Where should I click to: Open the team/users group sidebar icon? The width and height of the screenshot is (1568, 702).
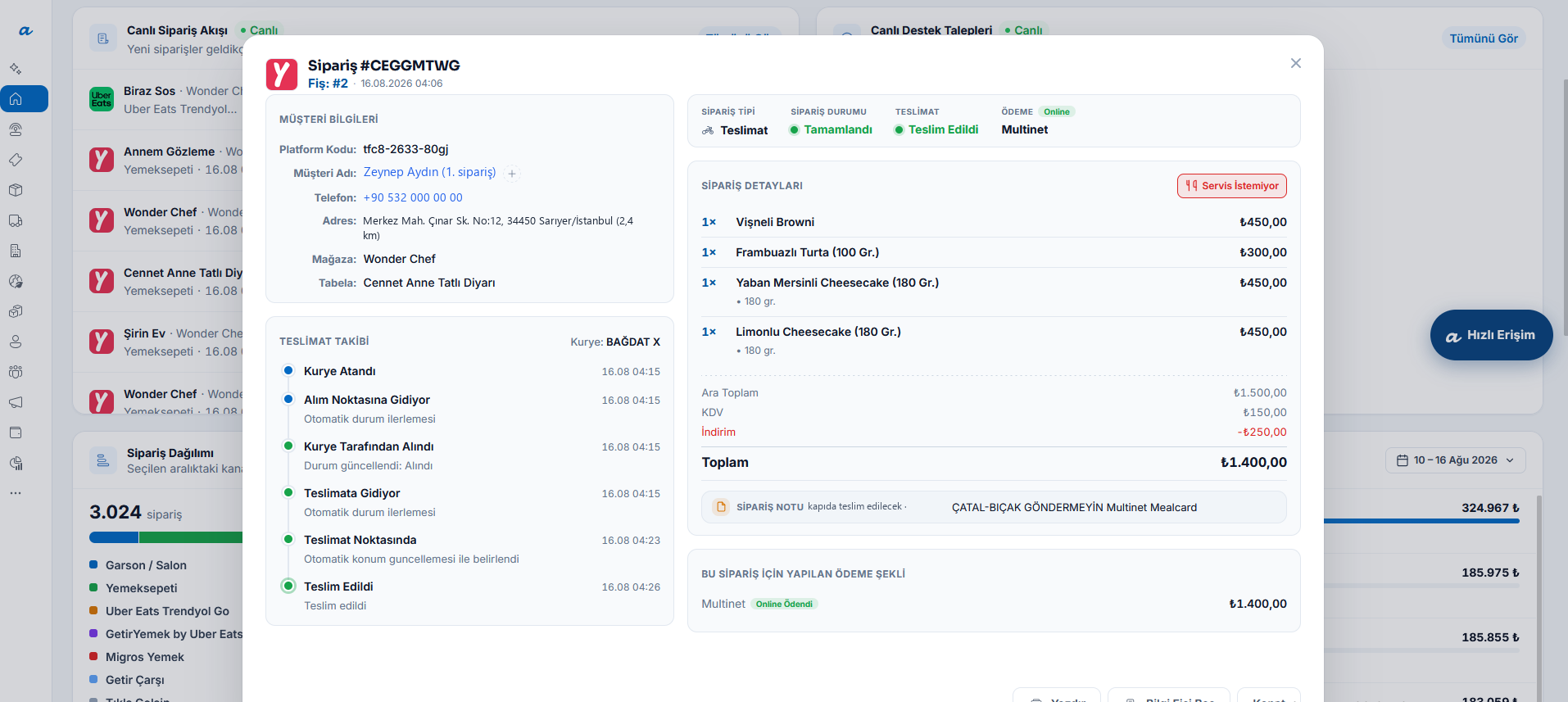16,372
